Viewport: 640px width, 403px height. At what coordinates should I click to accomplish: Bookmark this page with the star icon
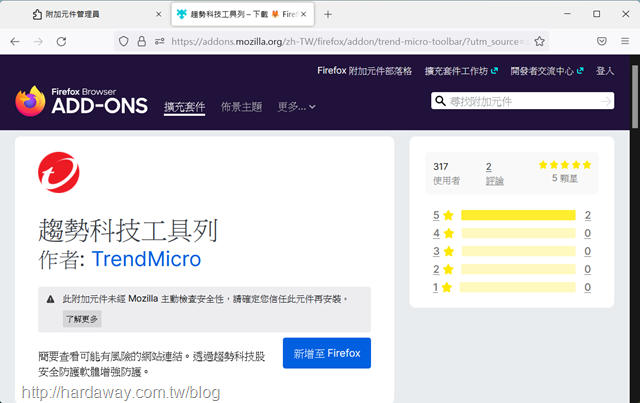pyautogui.click(x=540, y=41)
